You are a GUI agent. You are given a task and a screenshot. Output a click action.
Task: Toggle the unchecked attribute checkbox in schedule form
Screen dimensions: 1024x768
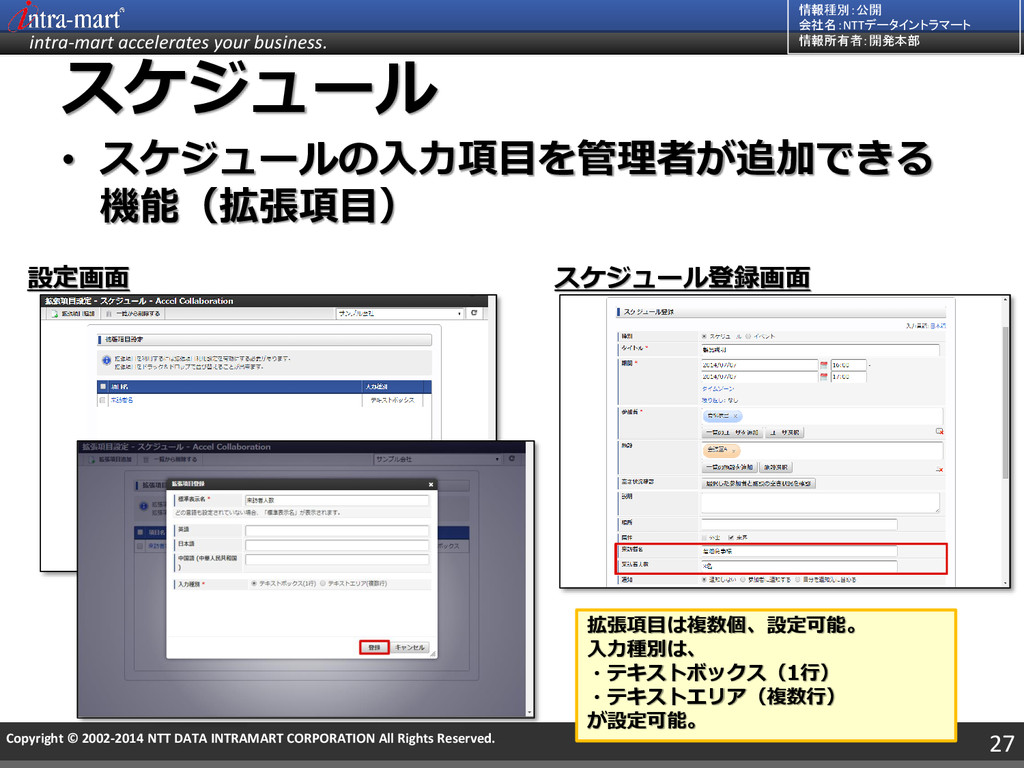pyautogui.click(x=705, y=537)
